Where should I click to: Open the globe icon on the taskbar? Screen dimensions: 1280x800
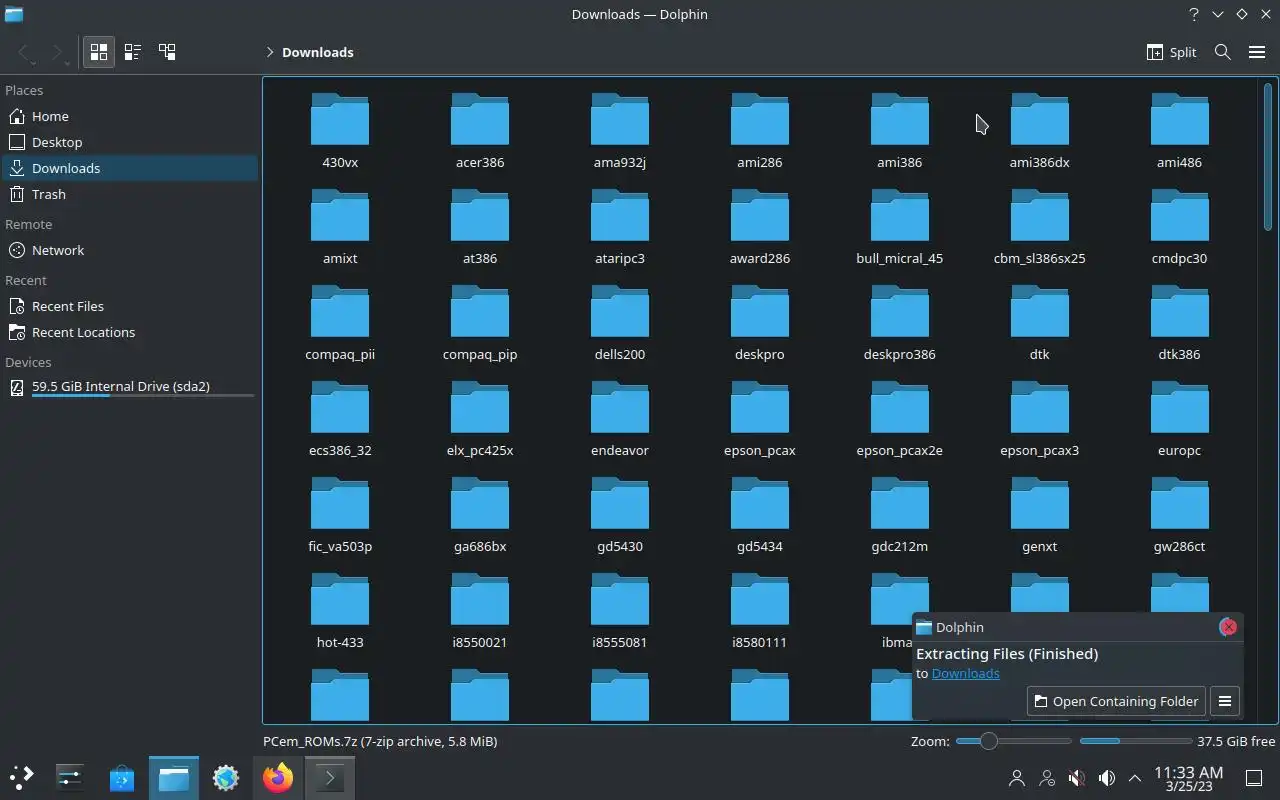pyautogui.click(x=226, y=777)
